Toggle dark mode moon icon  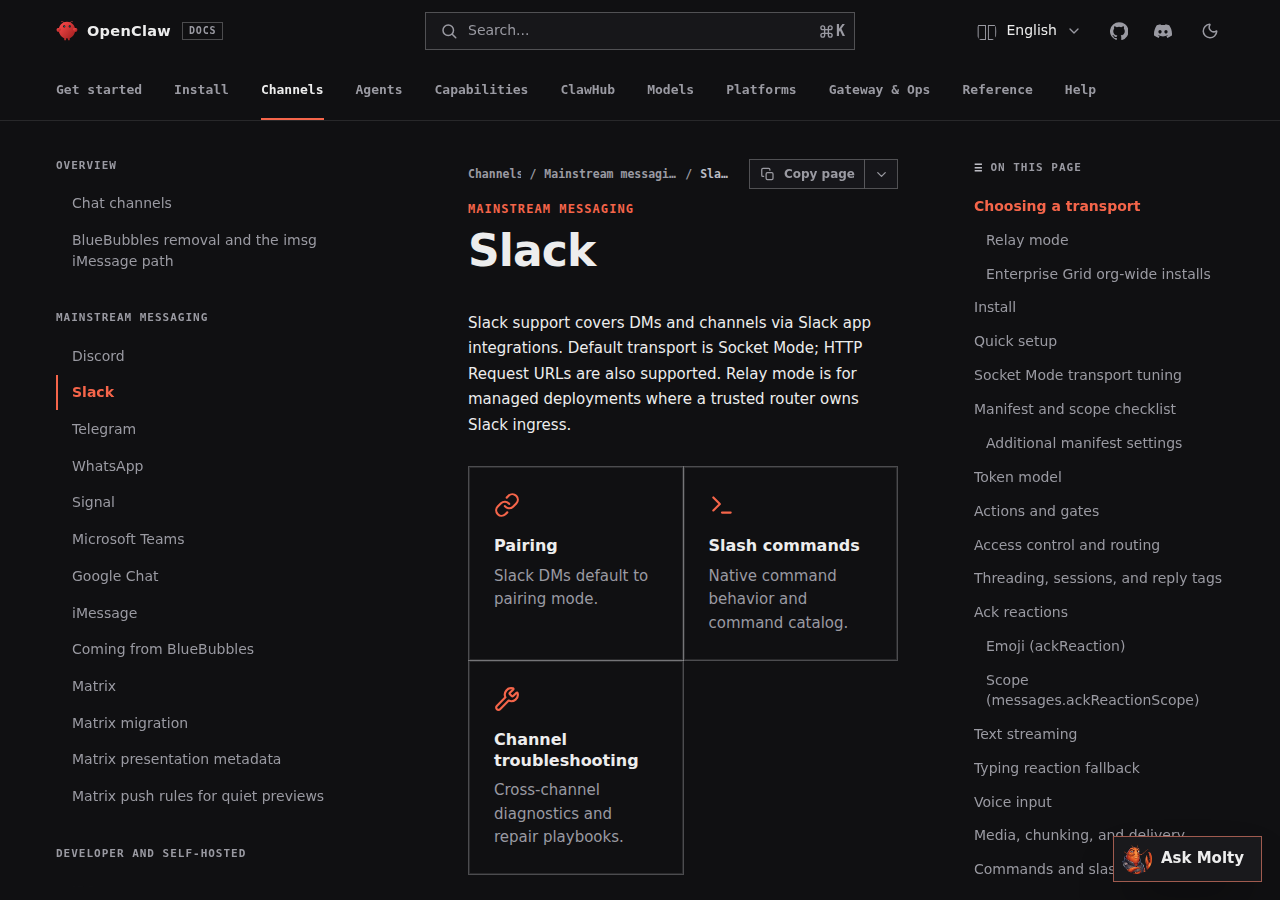pos(1210,31)
